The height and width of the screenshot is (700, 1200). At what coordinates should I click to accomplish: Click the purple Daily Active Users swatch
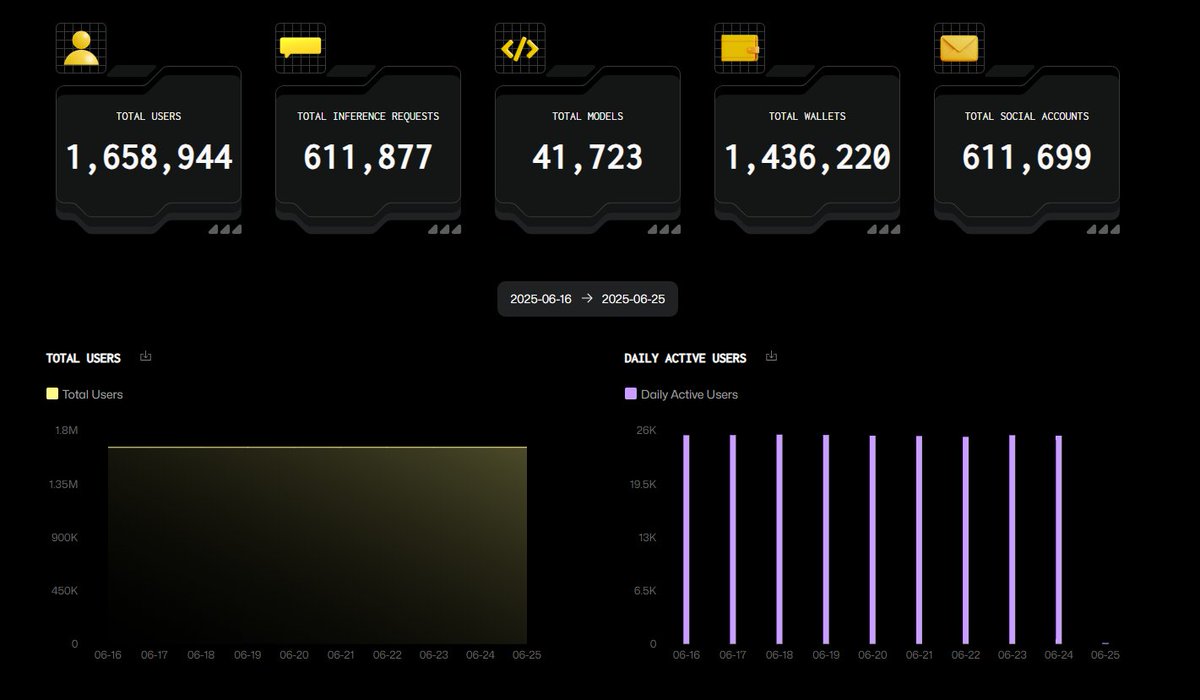click(x=630, y=394)
